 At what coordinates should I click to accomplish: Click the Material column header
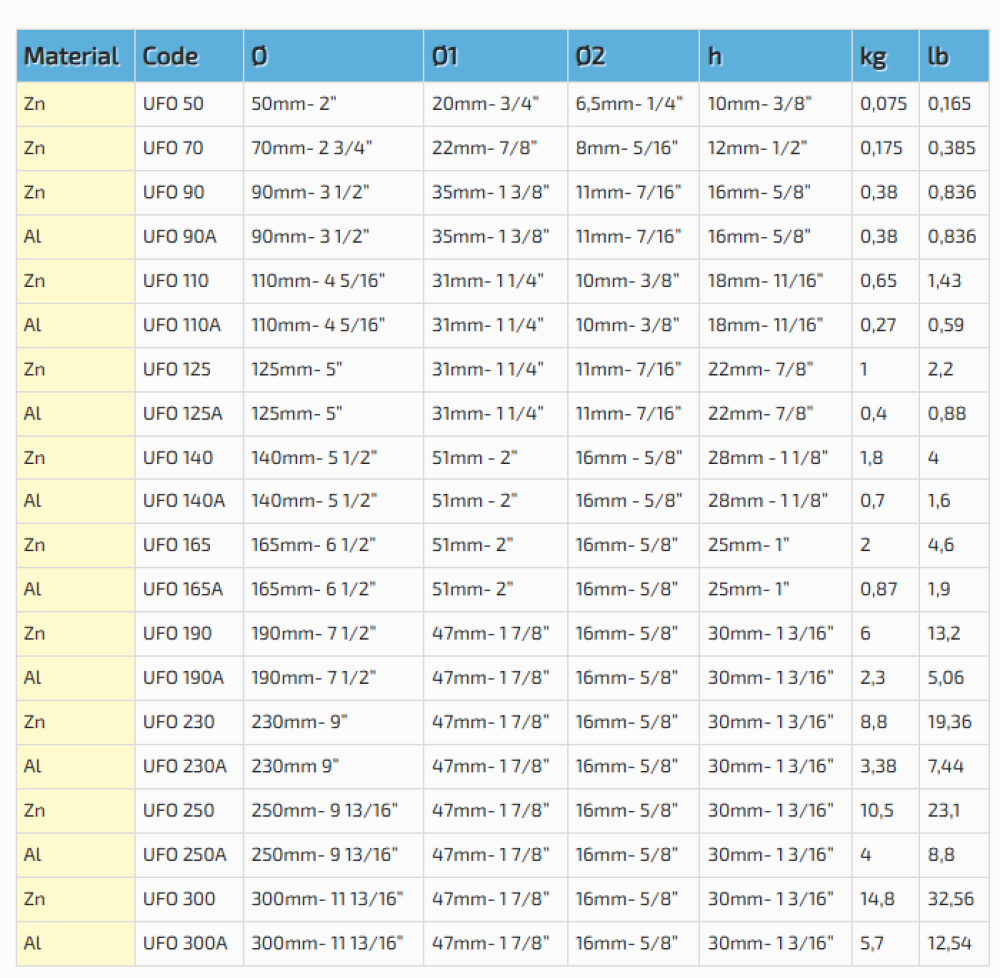(x=72, y=56)
